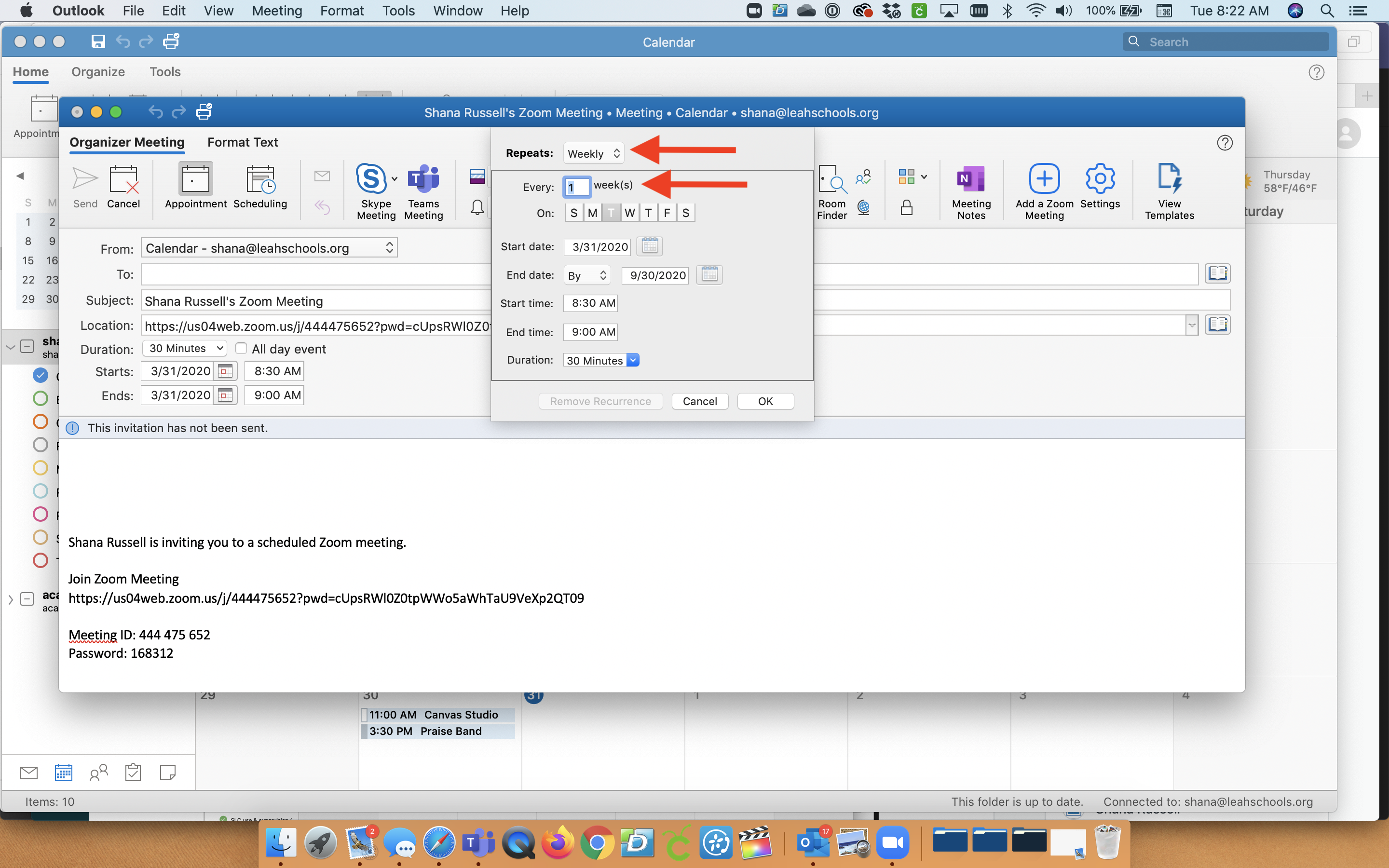Open Zoom app in the Dock
1389x868 pixels.
pyautogui.click(x=892, y=843)
